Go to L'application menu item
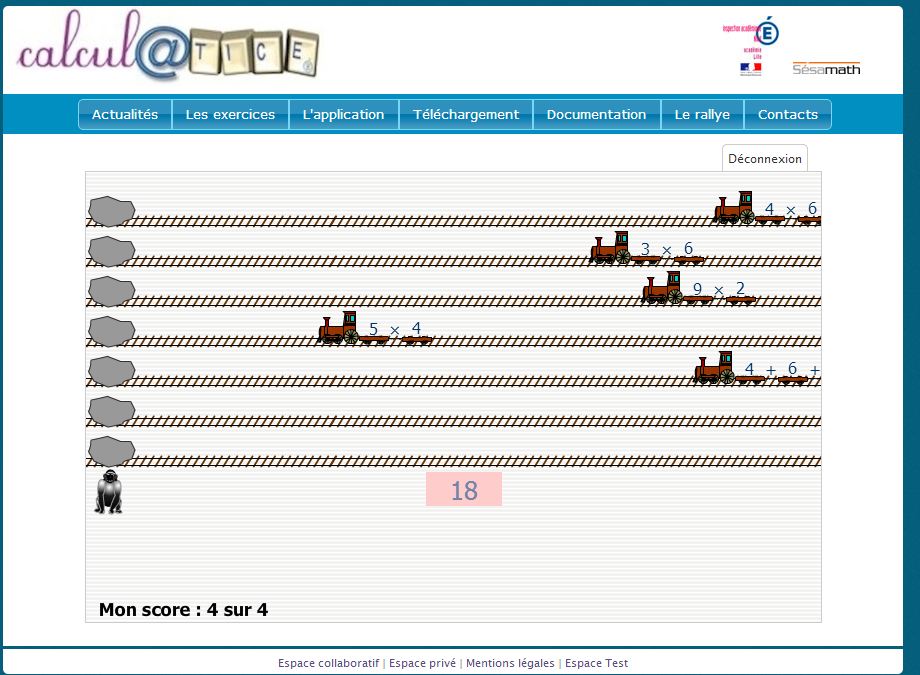920x675 pixels. coord(343,115)
